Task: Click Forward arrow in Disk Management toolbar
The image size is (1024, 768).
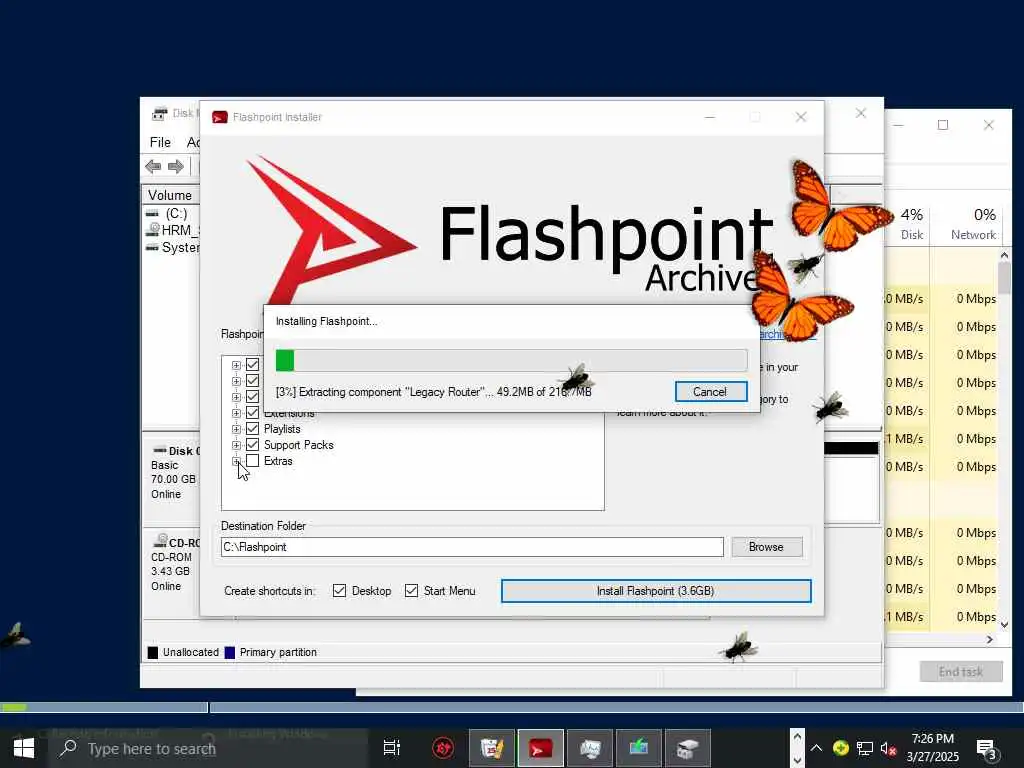Action: [176, 167]
